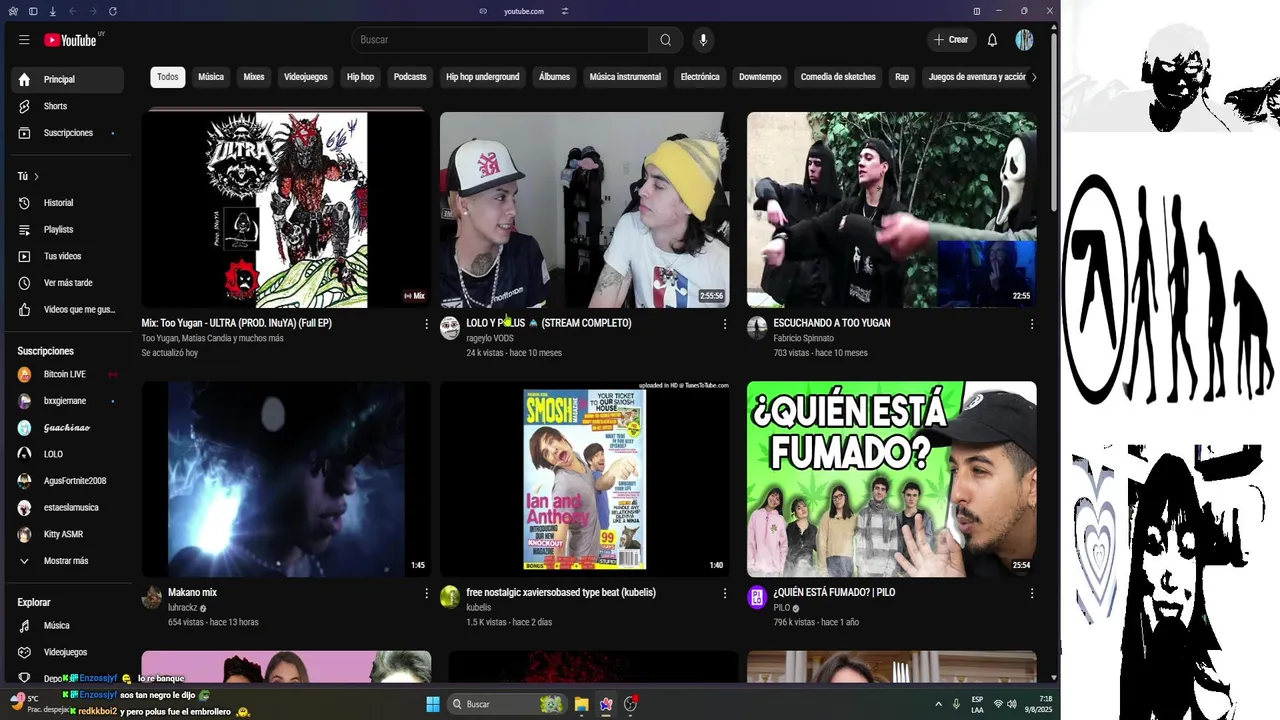Select the Música instrumental chip

click(625, 77)
